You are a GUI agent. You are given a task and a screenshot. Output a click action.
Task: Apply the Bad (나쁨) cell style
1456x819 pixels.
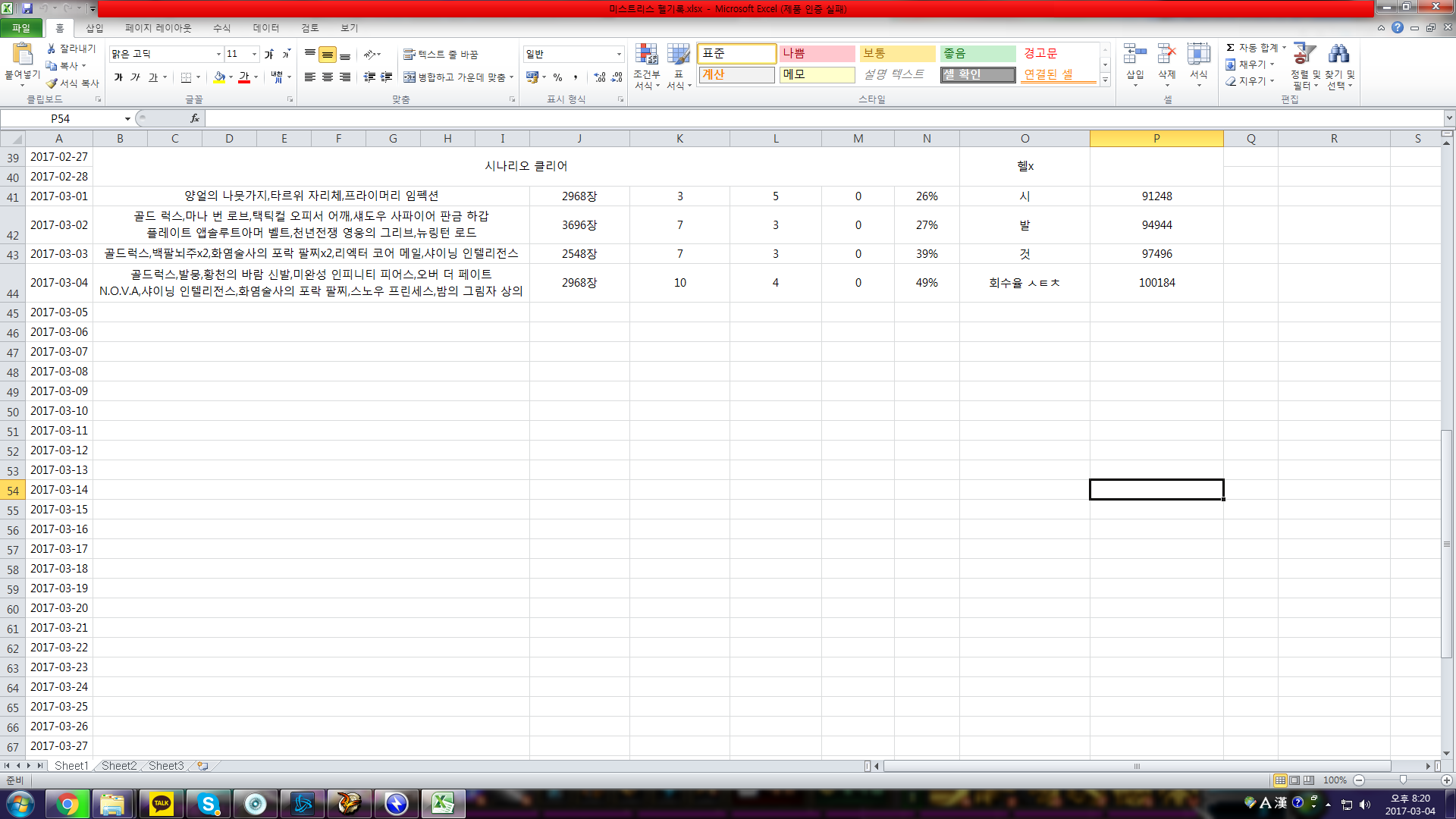click(x=817, y=54)
